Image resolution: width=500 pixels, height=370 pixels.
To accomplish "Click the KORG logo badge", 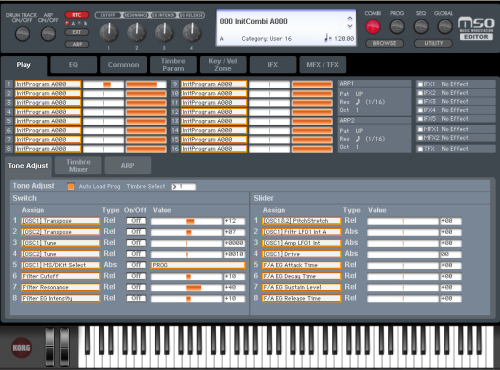I will point(21,348).
